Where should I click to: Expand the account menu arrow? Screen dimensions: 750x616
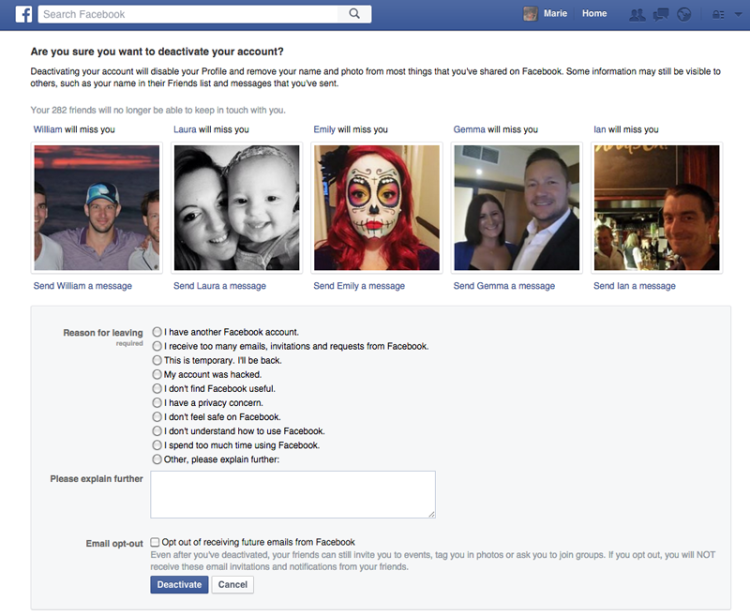pos(738,14)
